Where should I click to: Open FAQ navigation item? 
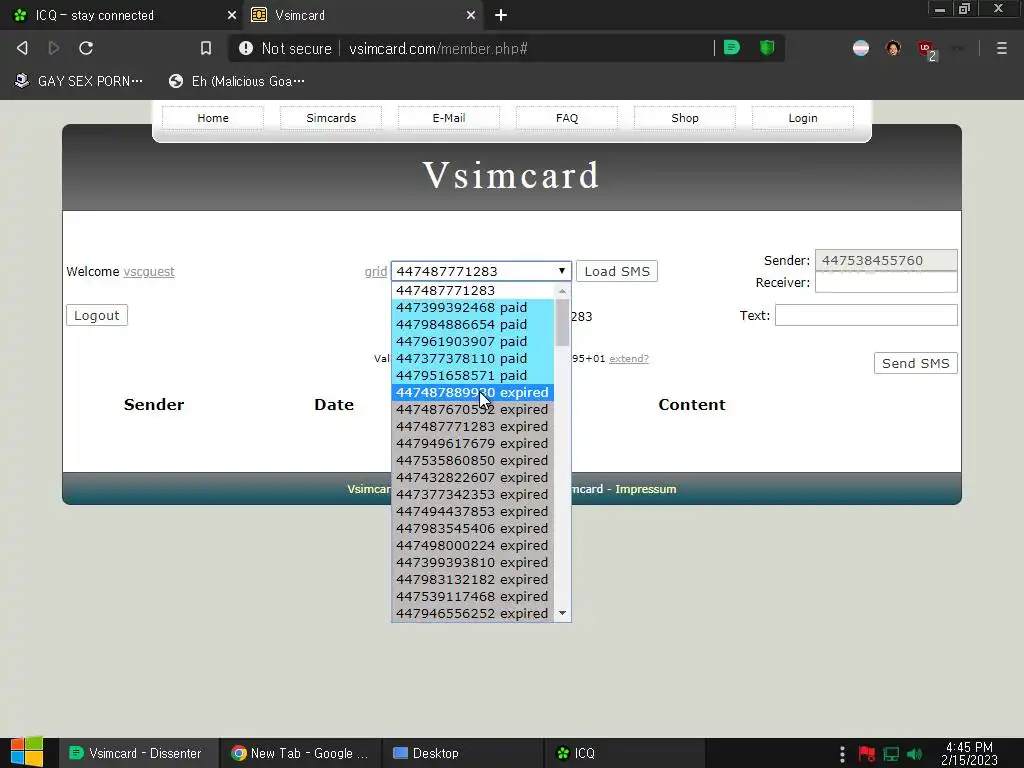click(567, 118)
